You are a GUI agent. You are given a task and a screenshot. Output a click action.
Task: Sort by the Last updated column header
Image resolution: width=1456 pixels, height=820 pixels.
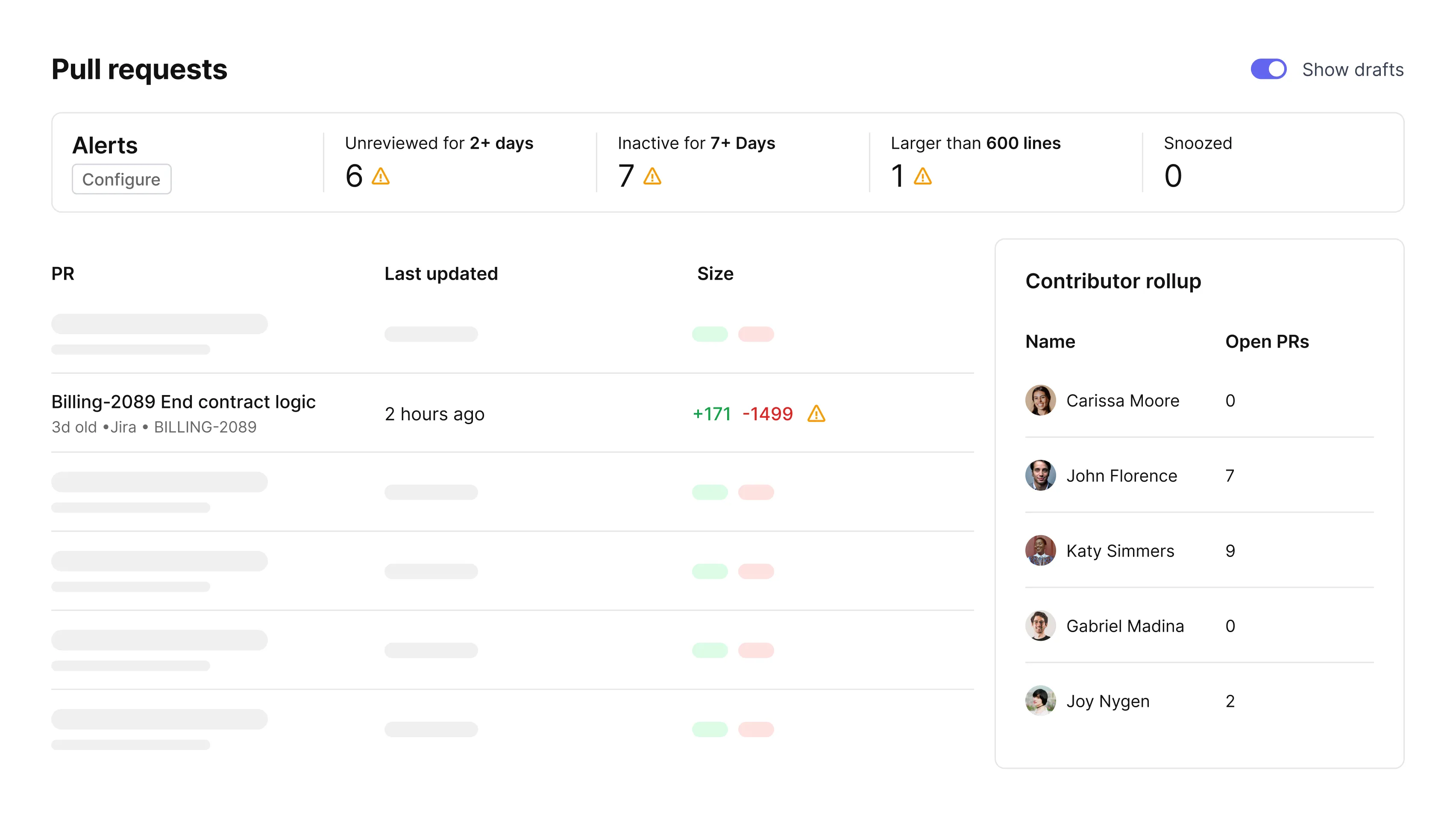pos(441,274)
